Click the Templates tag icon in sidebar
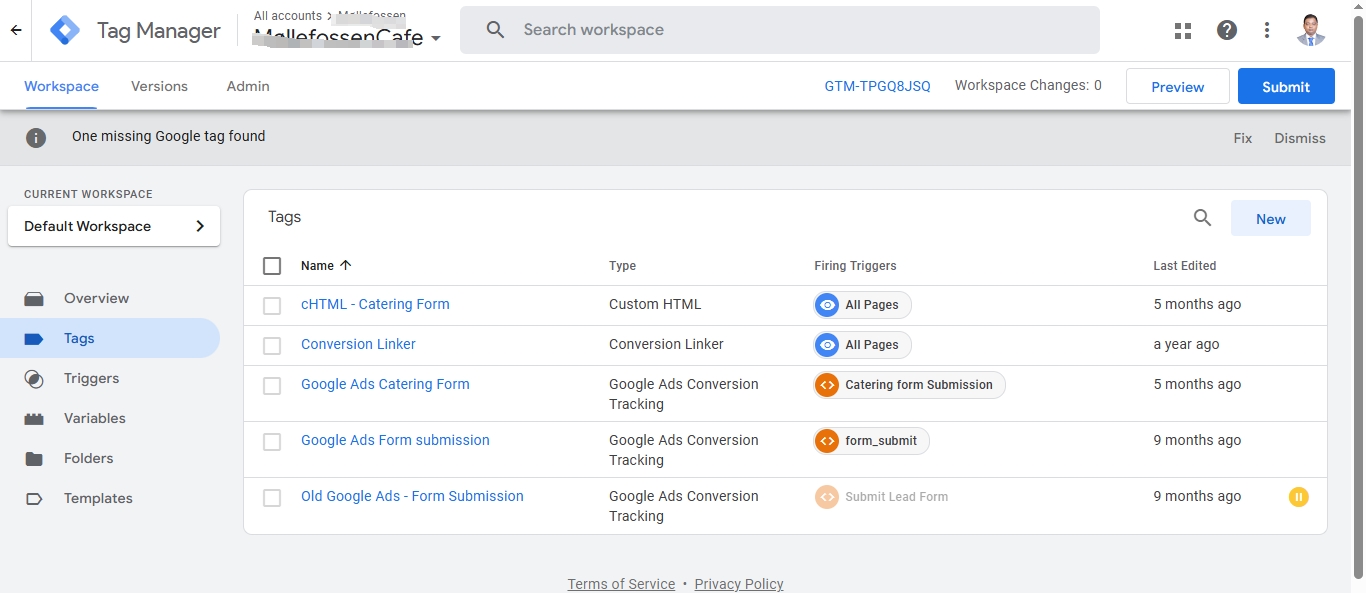The width and height of the screenshot is (1366, 593). (34, 499)
